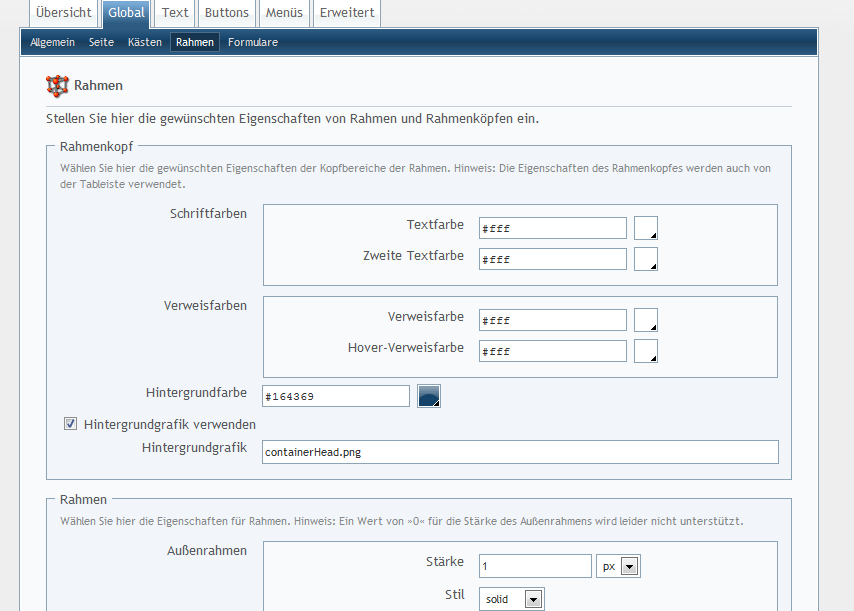
Task: Open the Text tab
Action: [x=175, y=13]
